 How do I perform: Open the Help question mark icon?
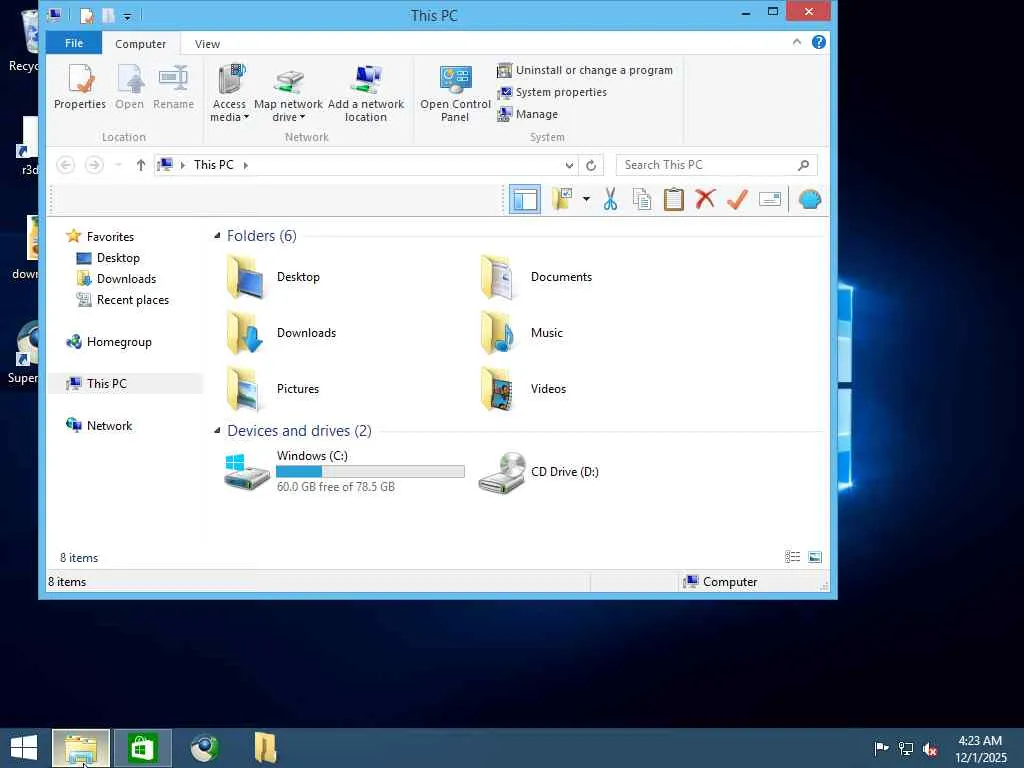(x=818, y=42)
